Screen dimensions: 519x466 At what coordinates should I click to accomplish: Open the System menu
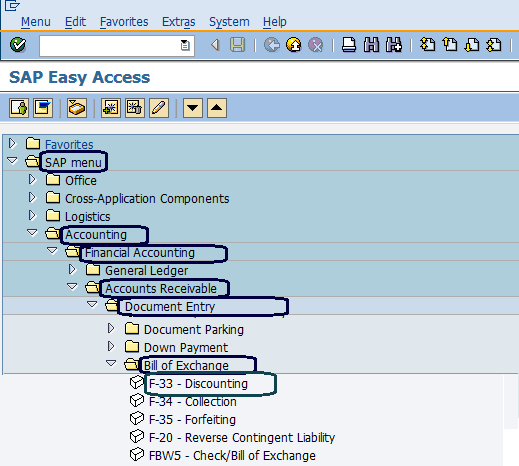click(229, 22)
